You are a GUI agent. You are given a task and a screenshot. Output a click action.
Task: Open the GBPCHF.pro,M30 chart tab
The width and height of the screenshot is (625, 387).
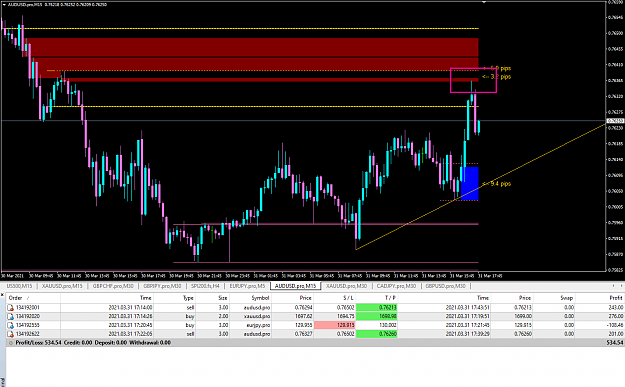click(x=113, y=286)
